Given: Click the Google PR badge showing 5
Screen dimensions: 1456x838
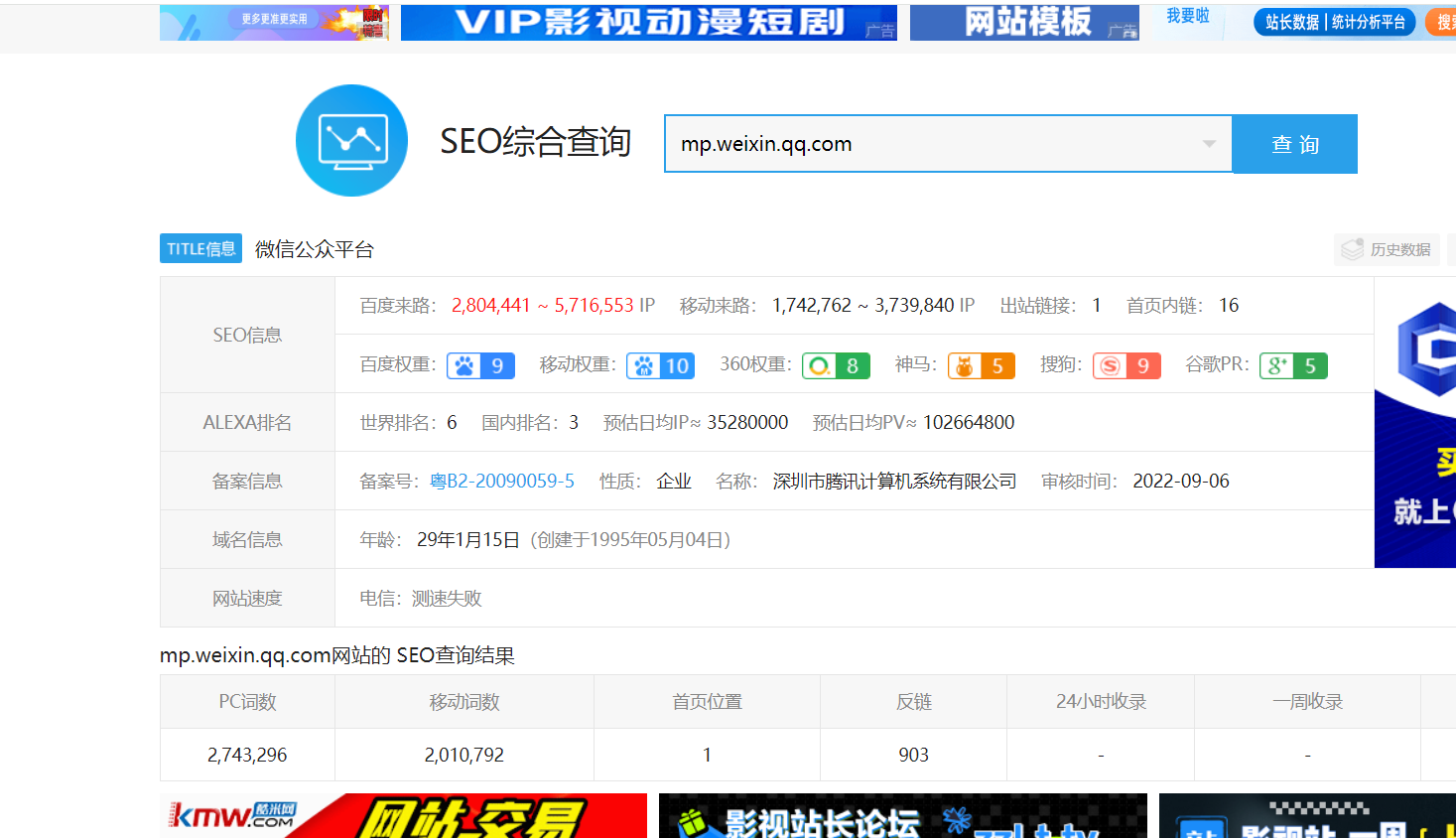Looking at the screenshot, I should [1293, 366].
